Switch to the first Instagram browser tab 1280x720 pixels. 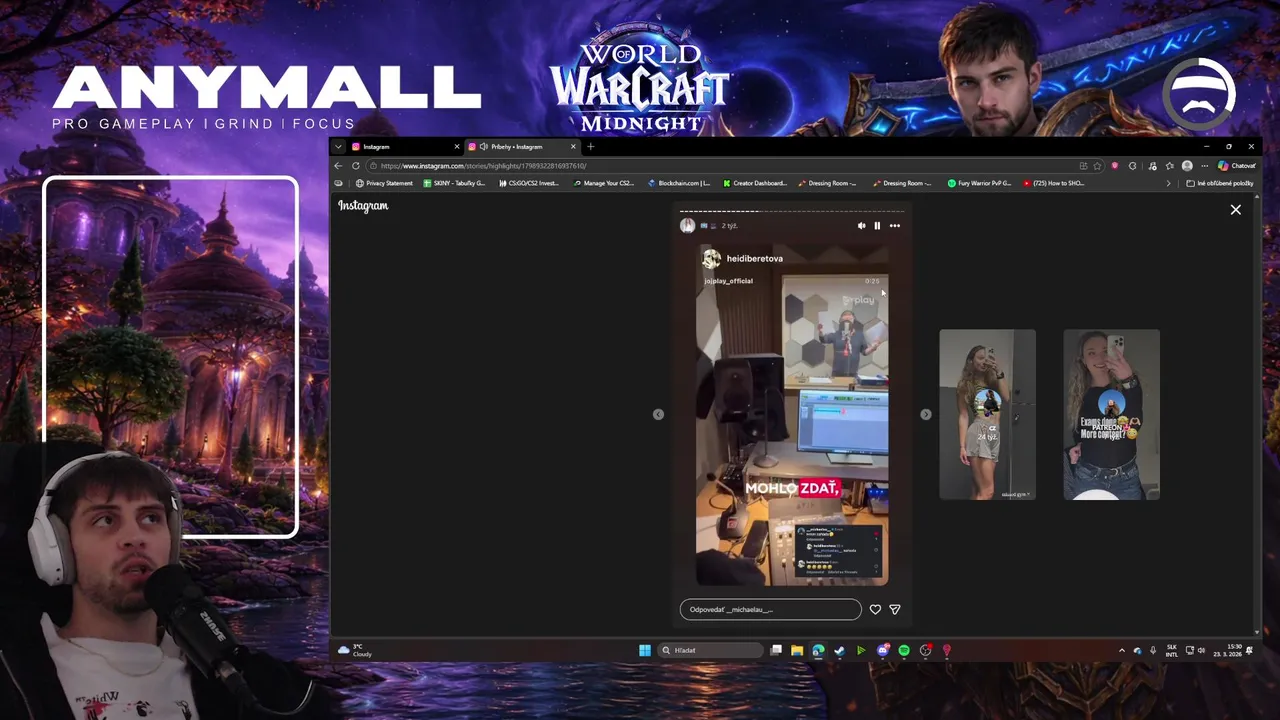[405, 147]
